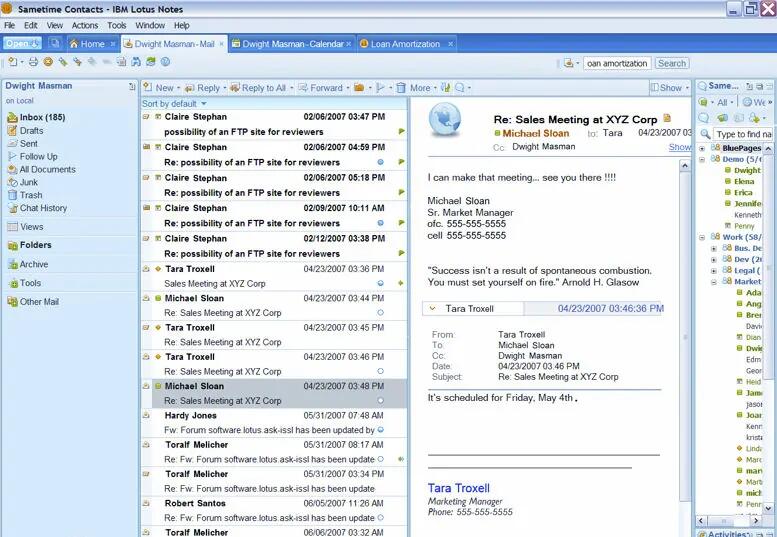Open the Inbox folder icon
This screenshot has width=777, height=537.
pos(12,118)
